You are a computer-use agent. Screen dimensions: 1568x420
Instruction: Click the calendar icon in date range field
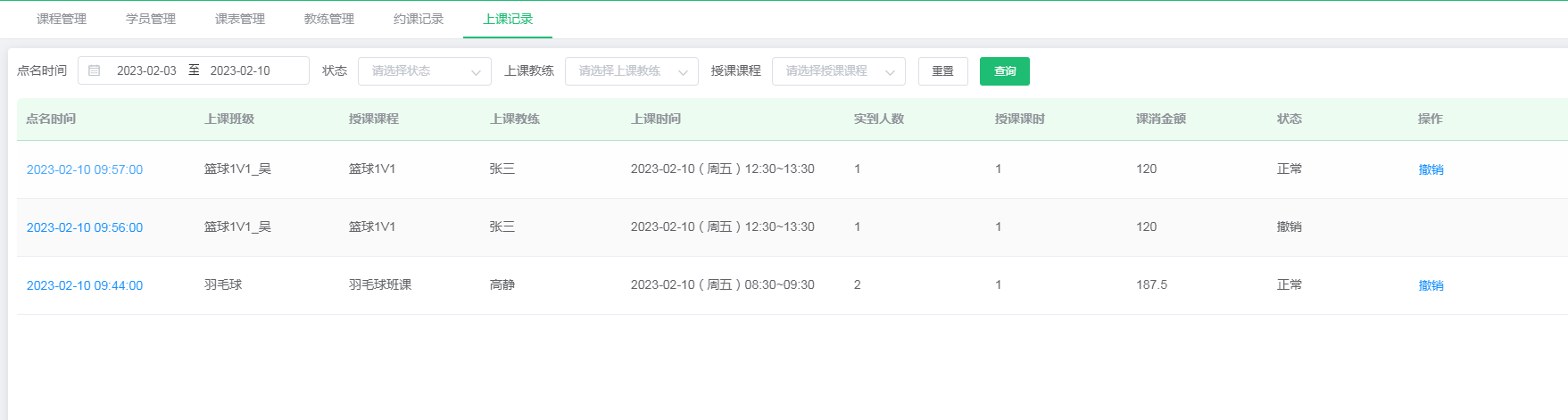pyautogui.click(x=95, y=70)
